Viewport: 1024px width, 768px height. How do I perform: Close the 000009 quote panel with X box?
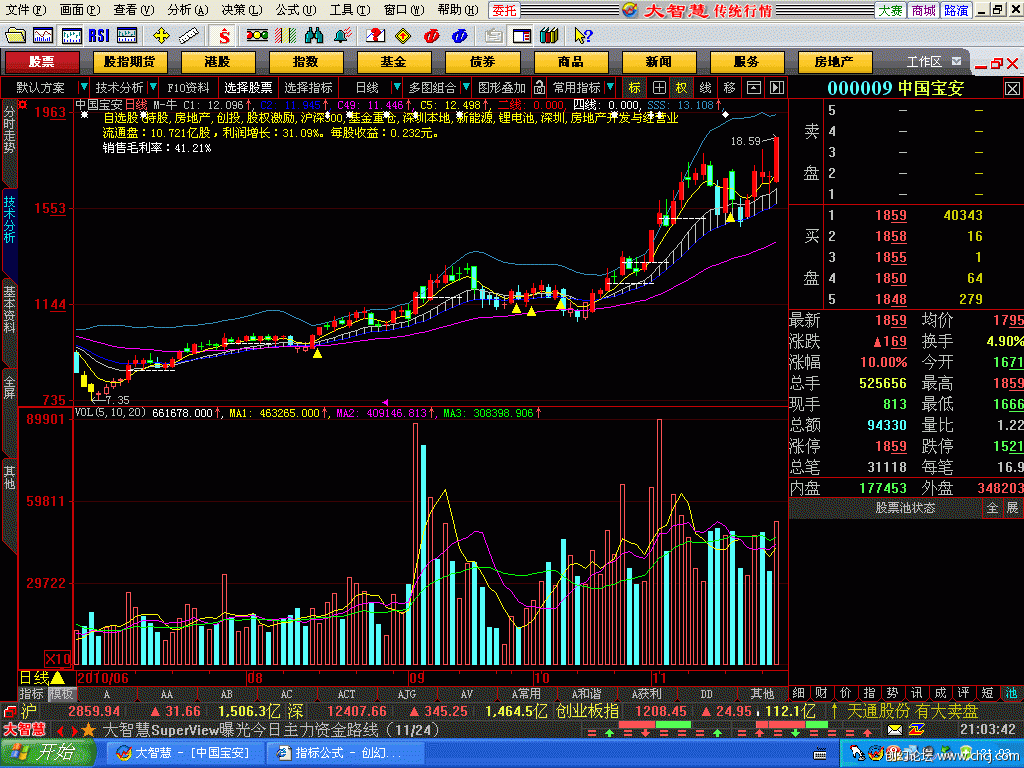click(x=1012, y=88)
